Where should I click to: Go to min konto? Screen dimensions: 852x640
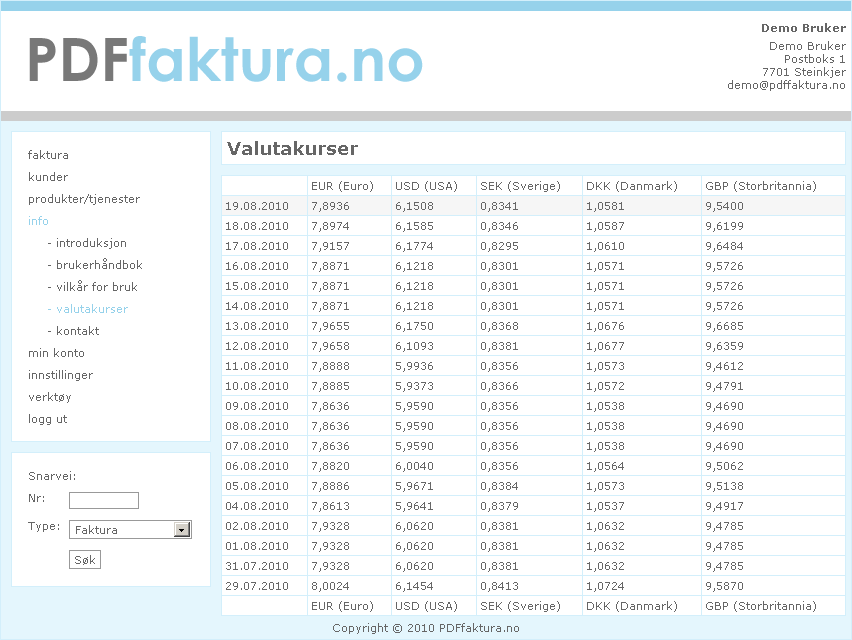click(x=56, y=353)
